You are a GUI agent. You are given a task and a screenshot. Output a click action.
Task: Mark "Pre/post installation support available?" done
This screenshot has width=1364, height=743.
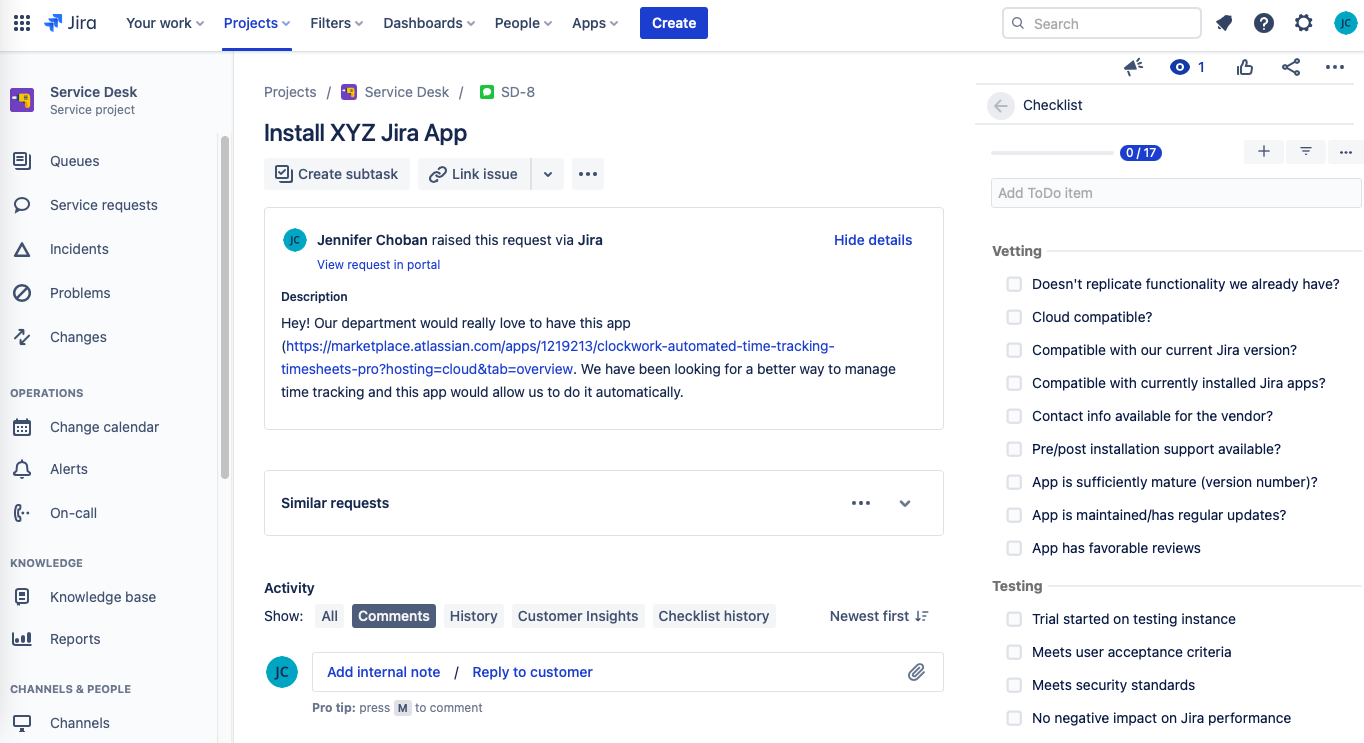coord(1014,450)
